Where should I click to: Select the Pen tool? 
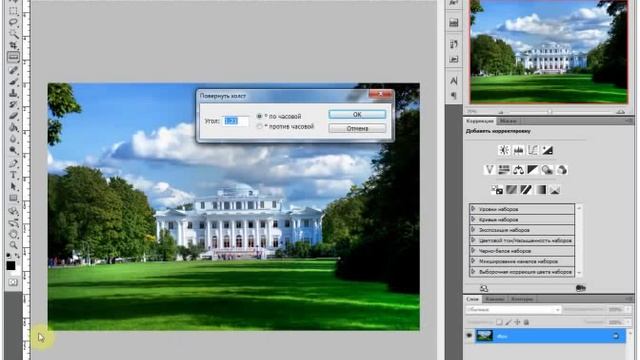(13, 164)
